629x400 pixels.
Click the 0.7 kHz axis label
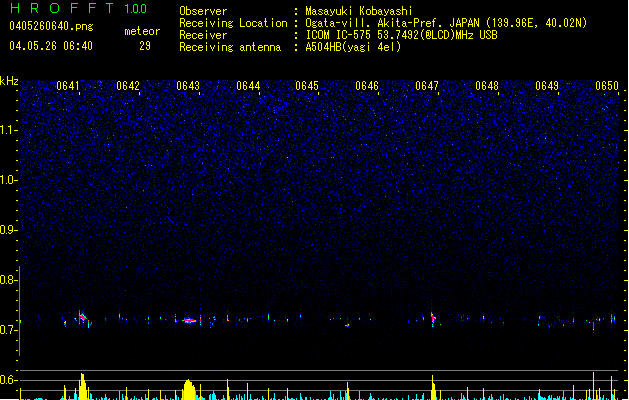(x=9, y=330)
